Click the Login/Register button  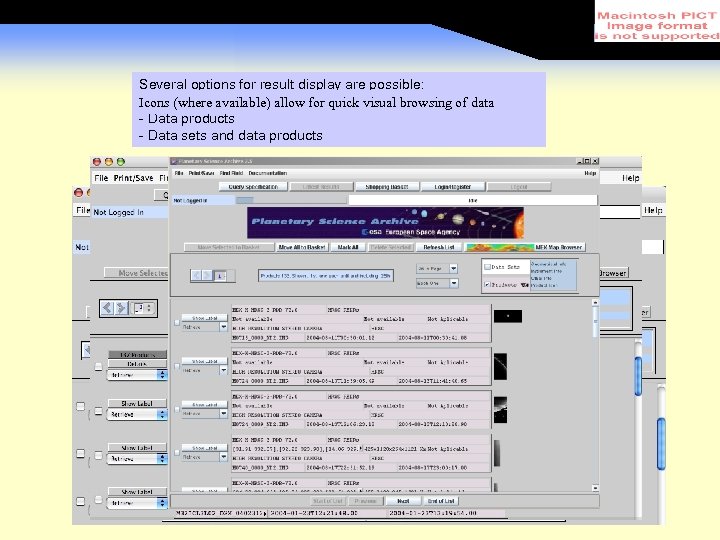[452, 187]
